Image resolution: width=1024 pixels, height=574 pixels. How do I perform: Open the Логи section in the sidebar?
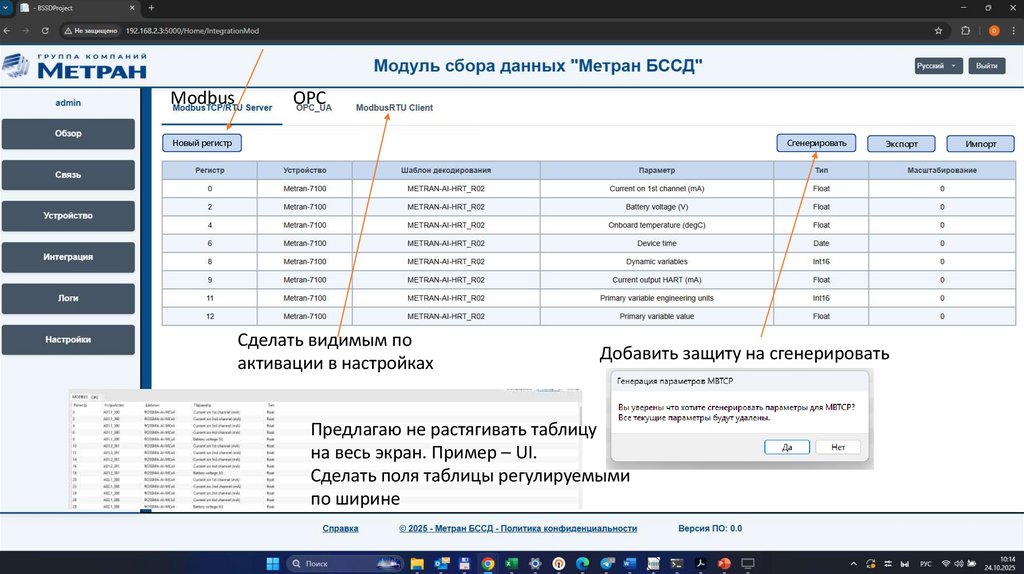(68, 298)
